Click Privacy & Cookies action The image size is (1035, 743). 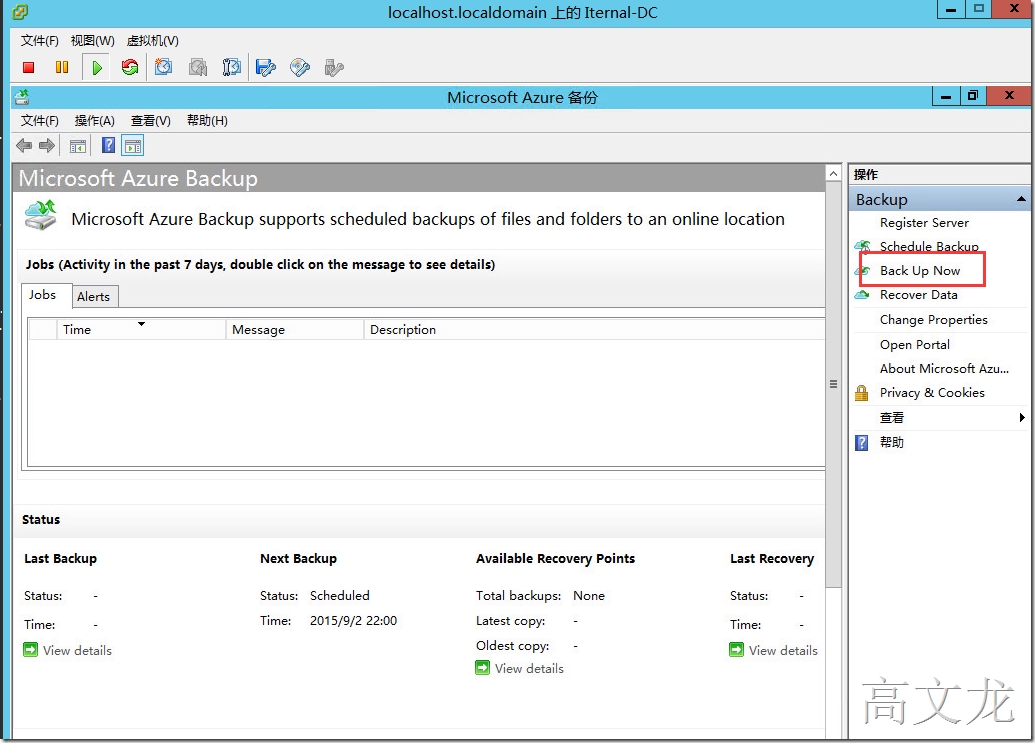point(932,393)
